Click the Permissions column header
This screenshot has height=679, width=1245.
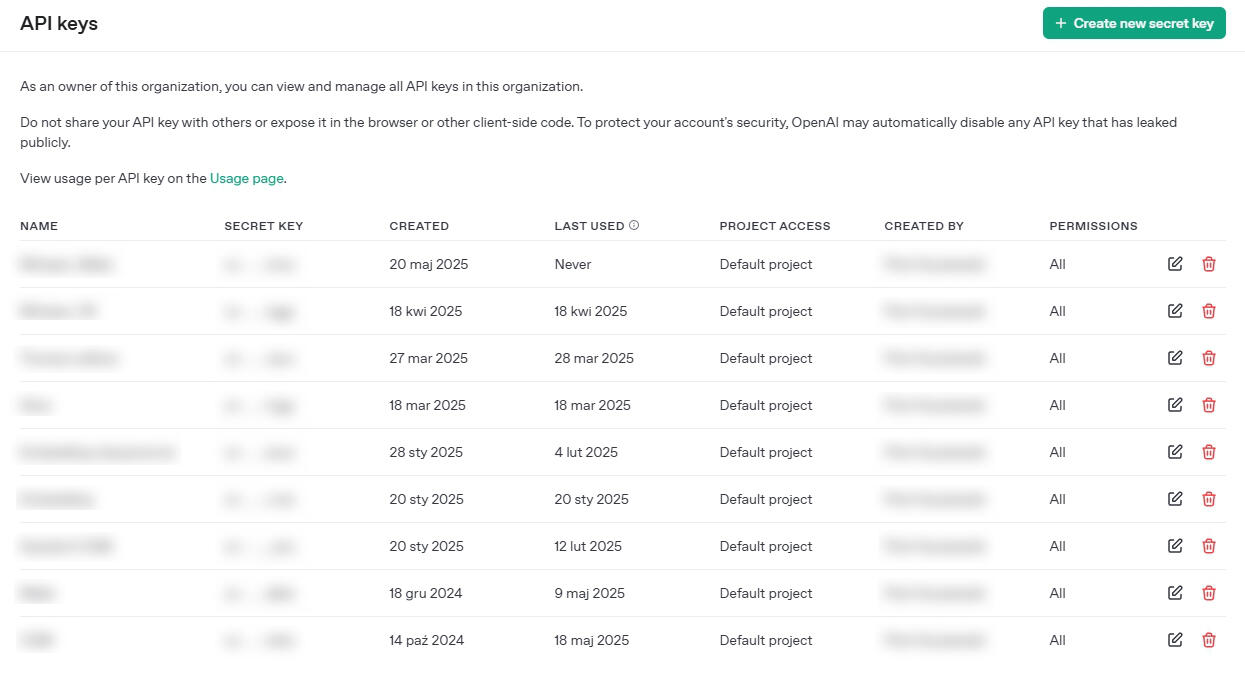click(x=1093, y=226)
